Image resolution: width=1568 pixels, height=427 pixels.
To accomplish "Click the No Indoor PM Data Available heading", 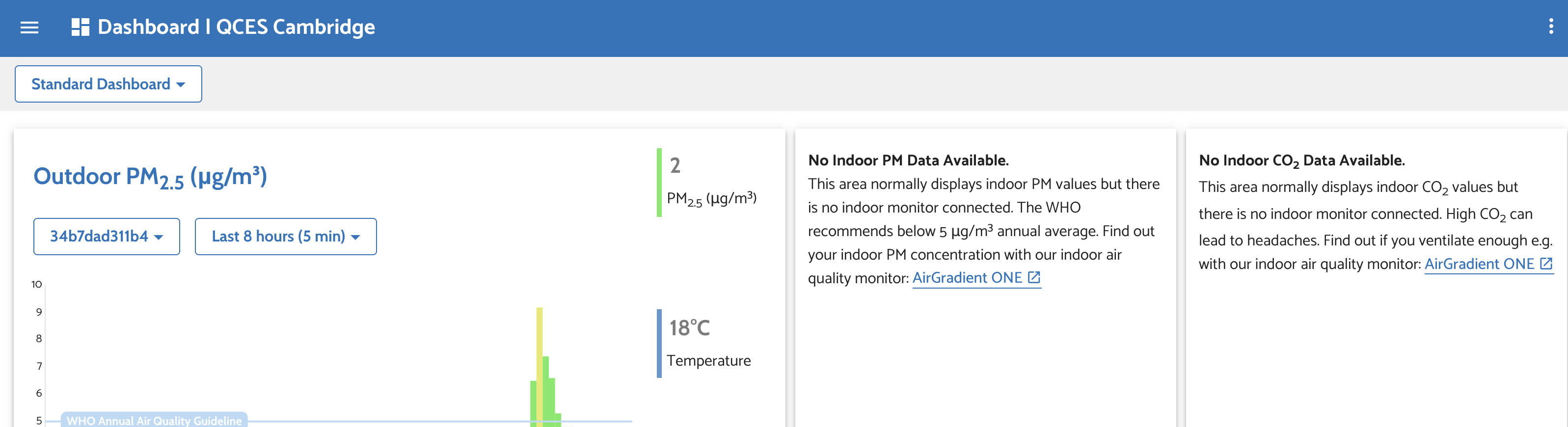I will 908,160.
